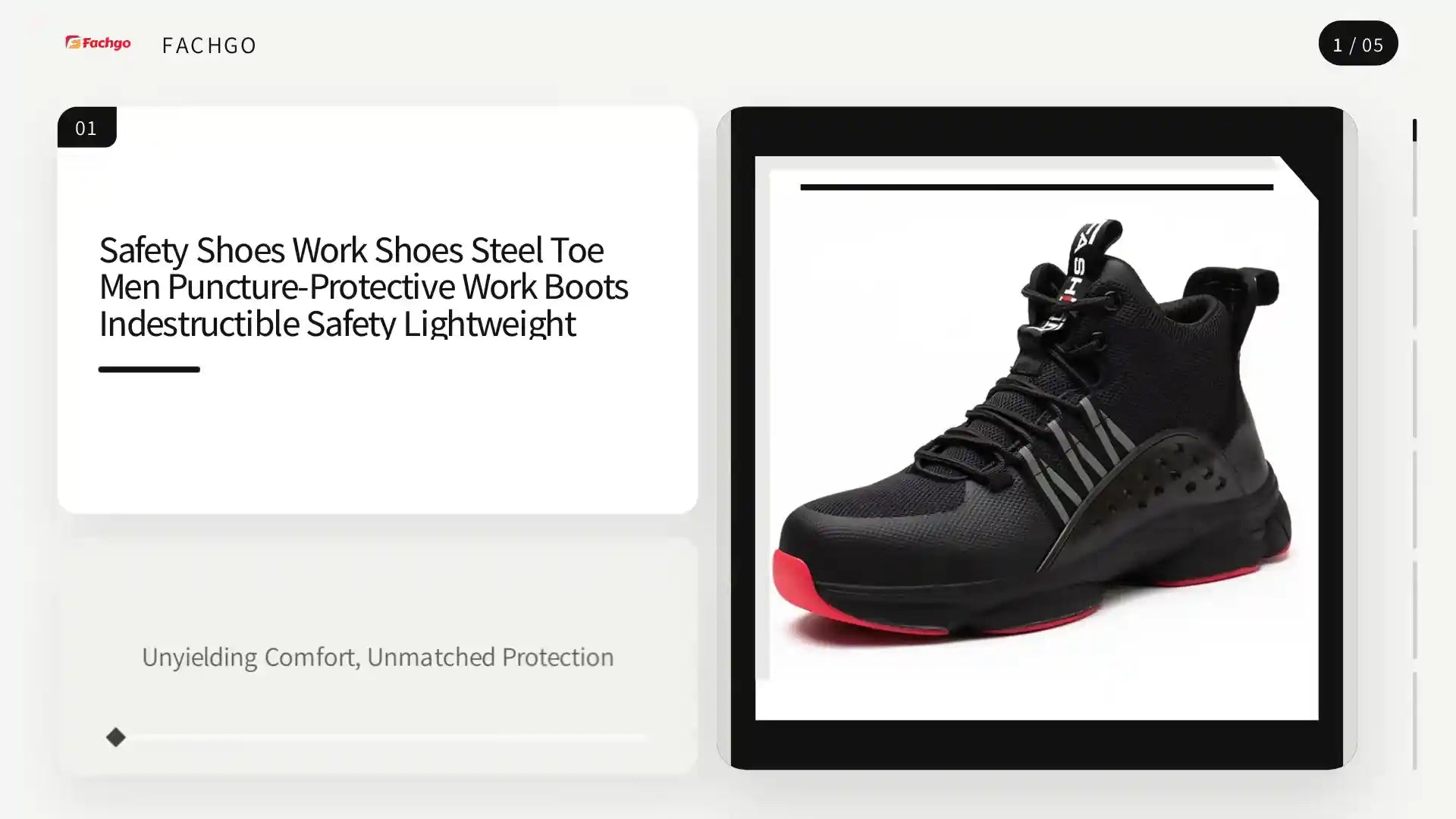Image resolution: width=1456 pixels, height=819 pixels.
Task: Select the fifth segment of side indicator
Action: (1414, 610)
